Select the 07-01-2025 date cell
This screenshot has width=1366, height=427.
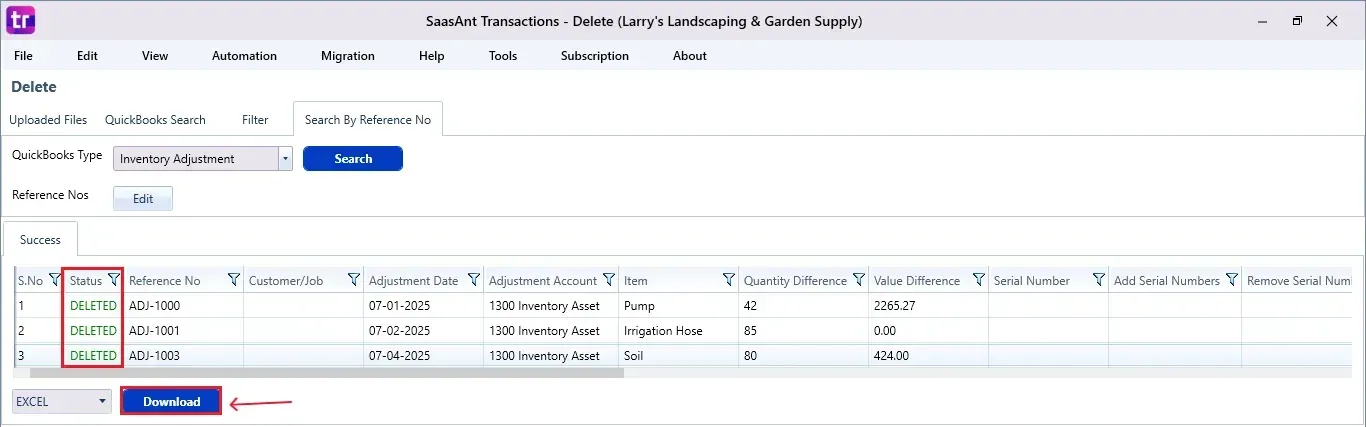coord(424,306)
